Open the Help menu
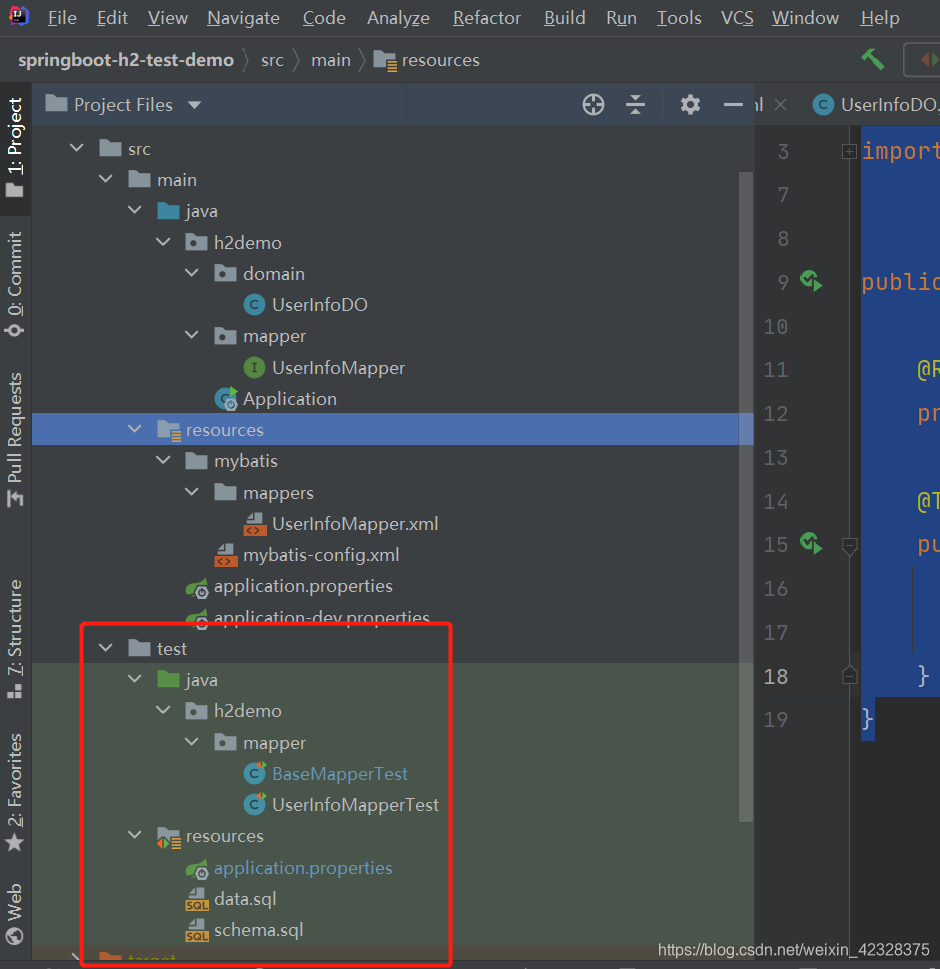 [879, 18]
